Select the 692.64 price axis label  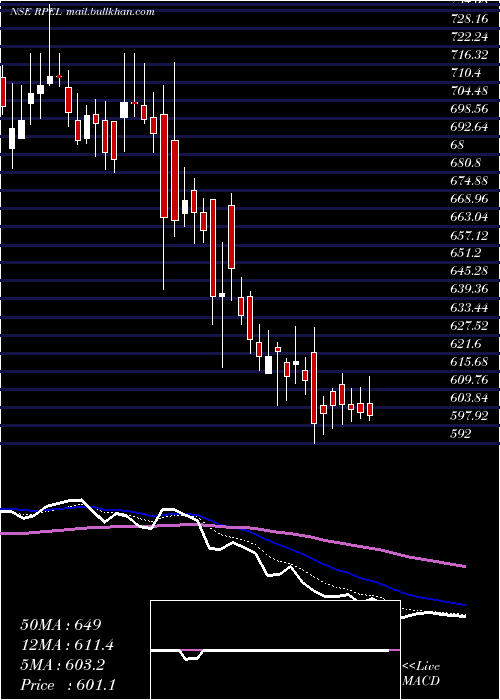click(469, 127)
